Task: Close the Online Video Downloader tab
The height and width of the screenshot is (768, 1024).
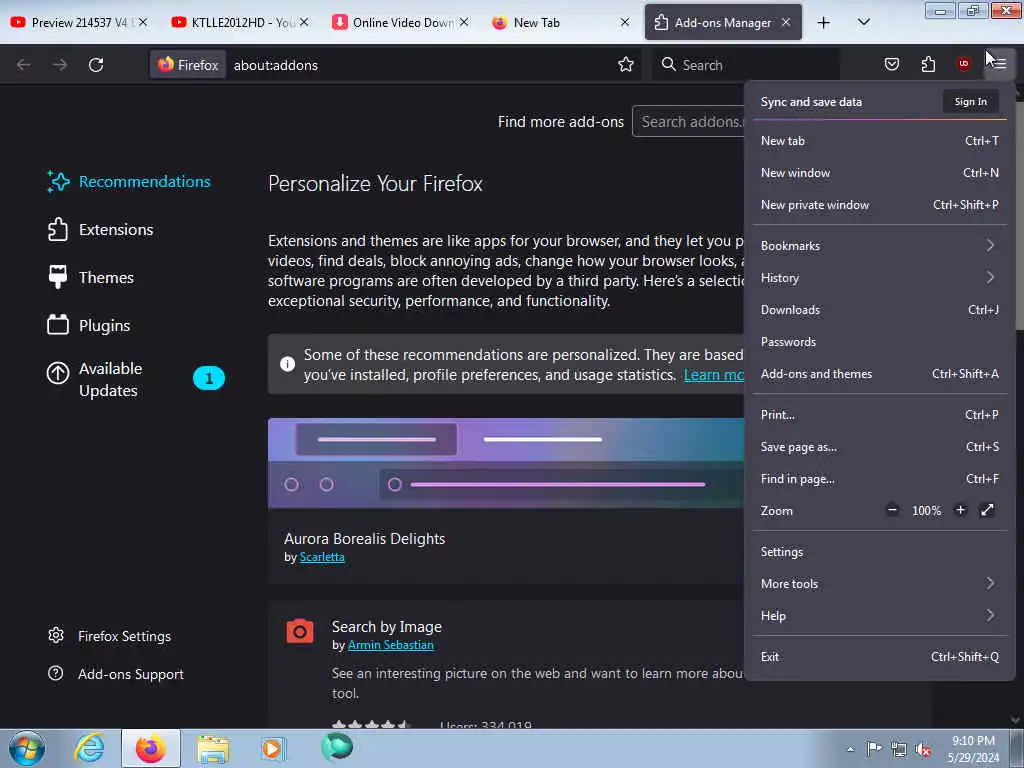Action: (464, 22)
